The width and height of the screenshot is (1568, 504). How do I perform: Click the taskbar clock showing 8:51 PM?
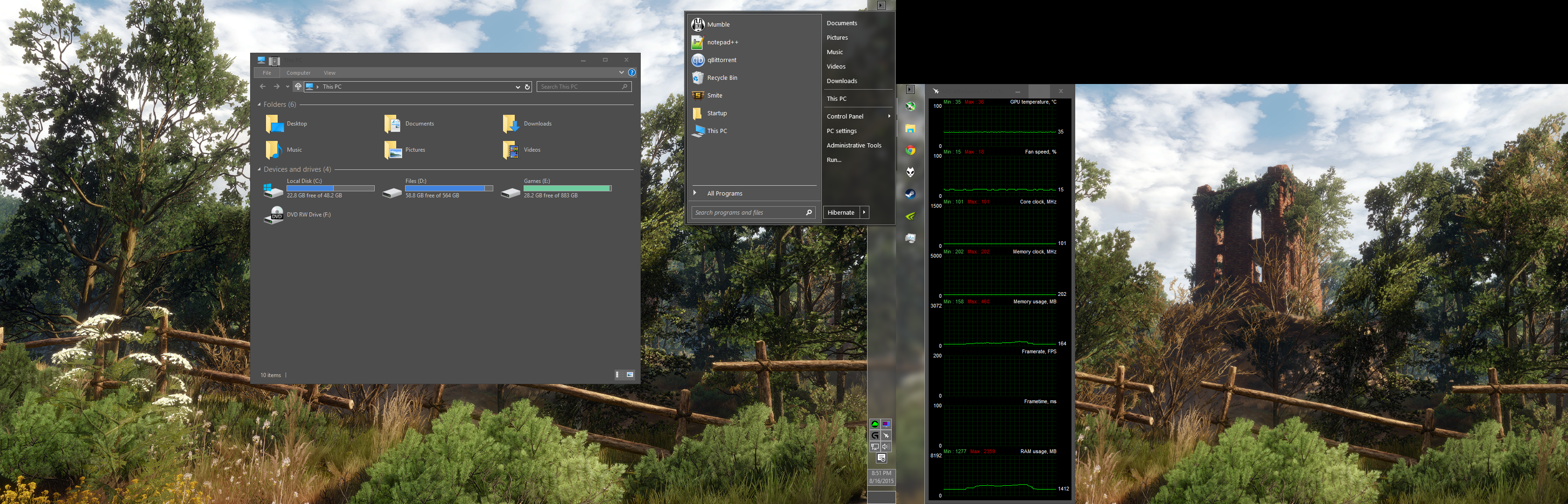click(x=881, y=477)
